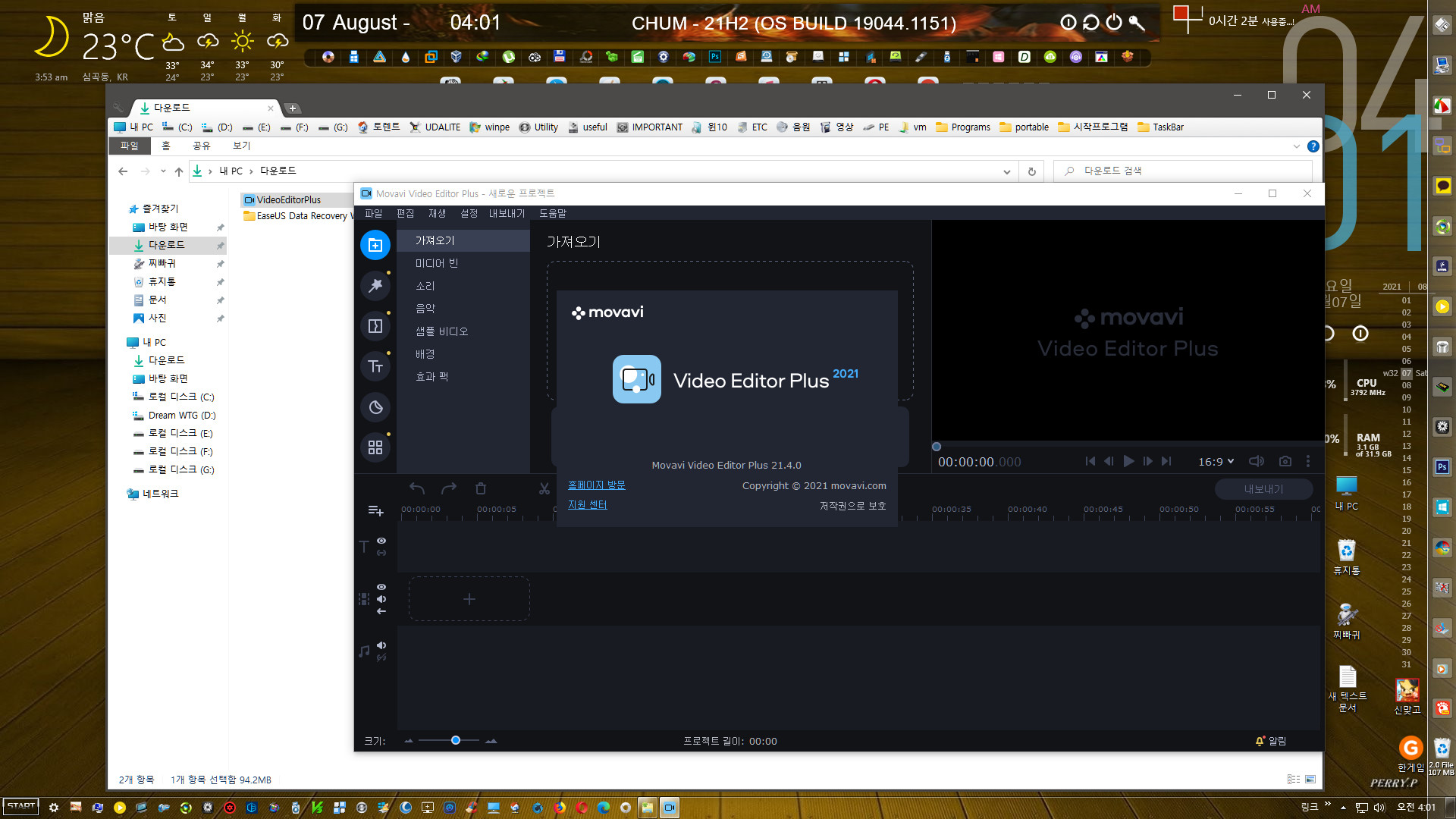This screenshot has height=819, width=1456.
Task: Go up one level in Explorer
Action: (x=178, y=171)
